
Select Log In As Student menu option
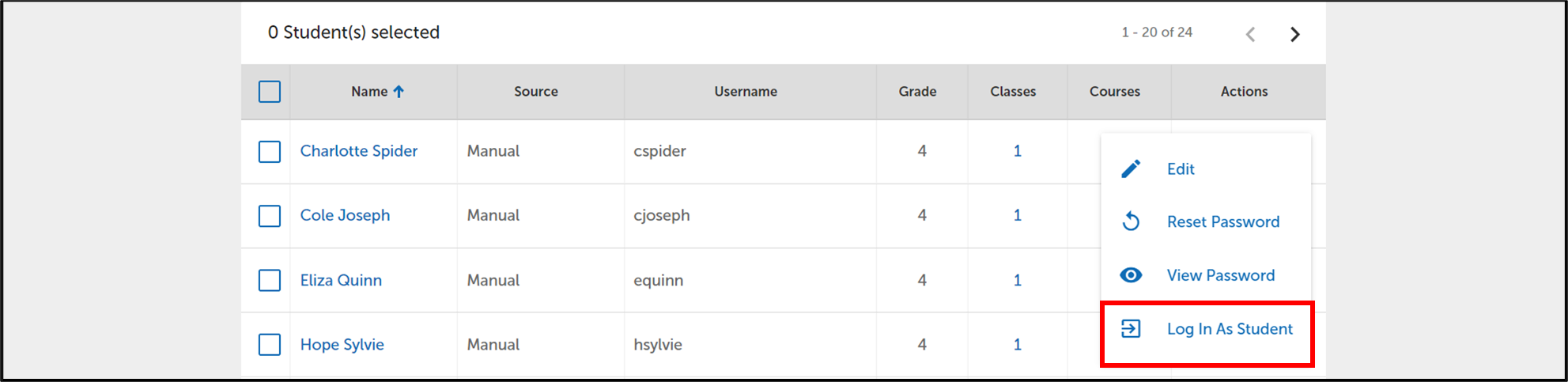coord(1230,329)
